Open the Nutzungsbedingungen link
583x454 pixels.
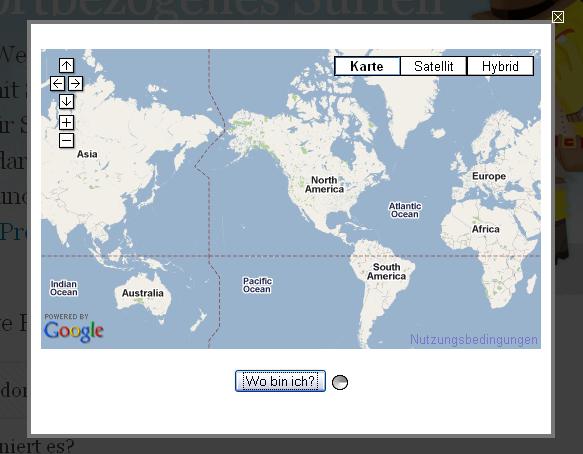(474, 339)
